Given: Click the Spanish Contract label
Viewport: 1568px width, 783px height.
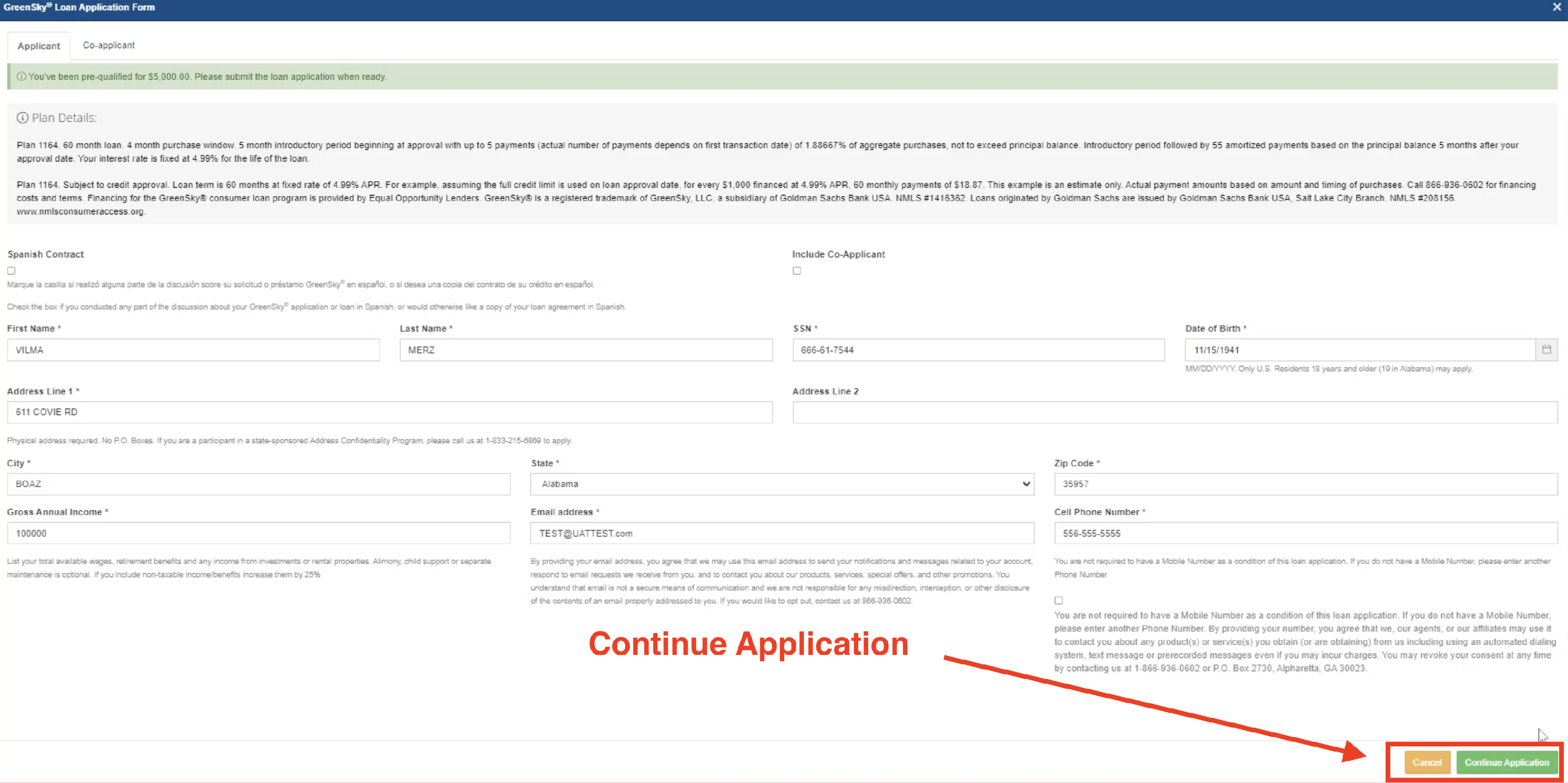Looking at the screenshot, I should click(45, 254).
